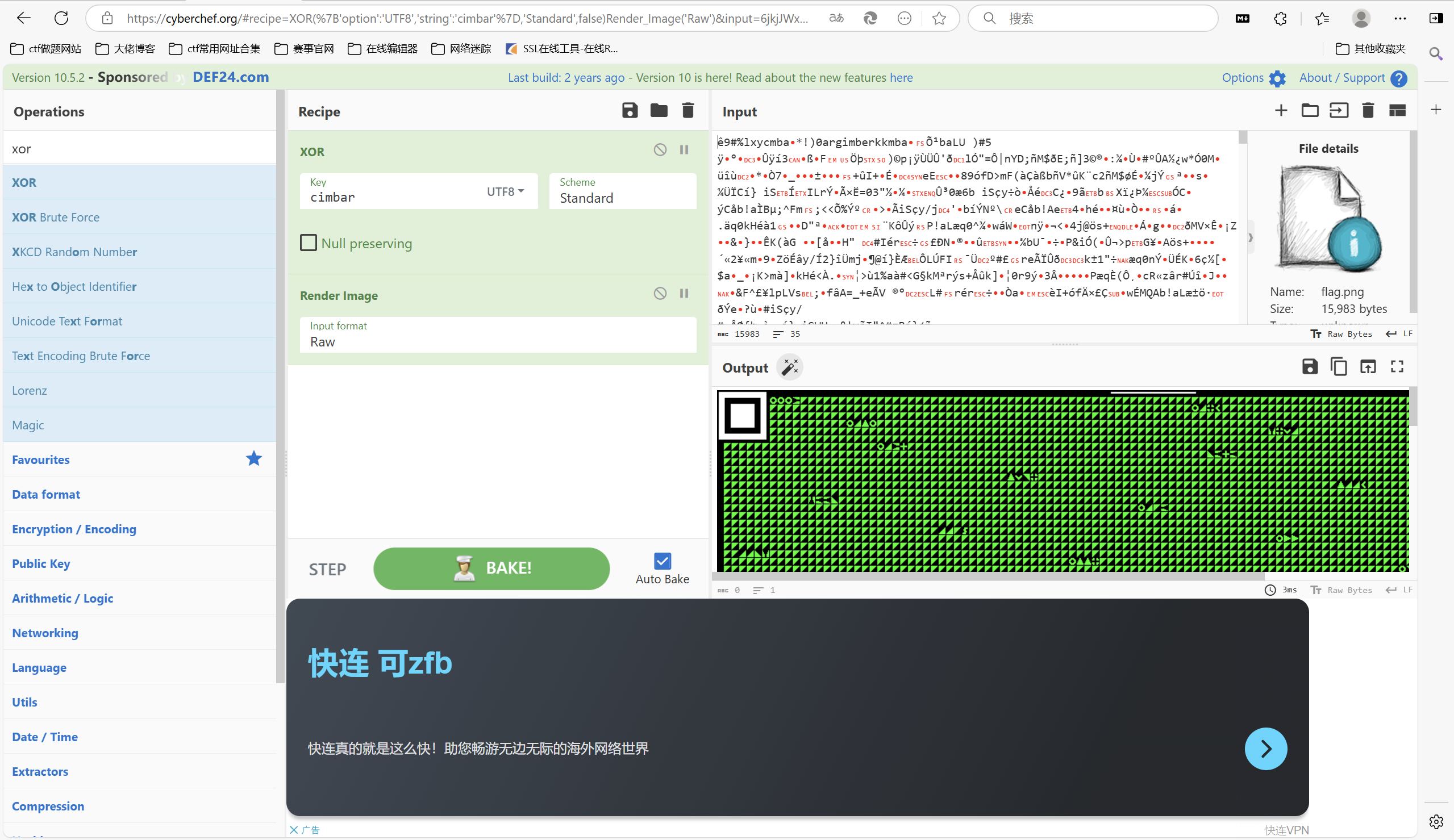Replace input with output

tap(1368, 366)
